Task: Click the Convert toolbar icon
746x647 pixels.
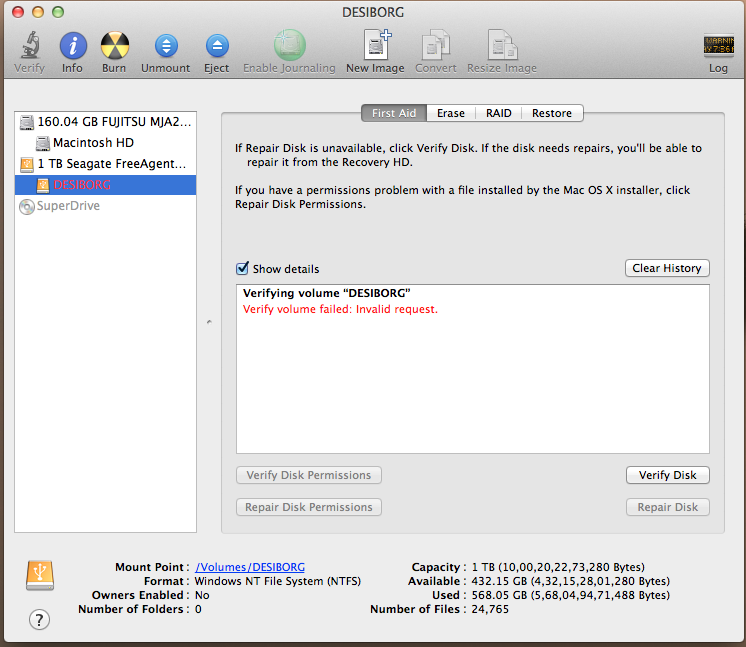Action: (x=436, y=45)
